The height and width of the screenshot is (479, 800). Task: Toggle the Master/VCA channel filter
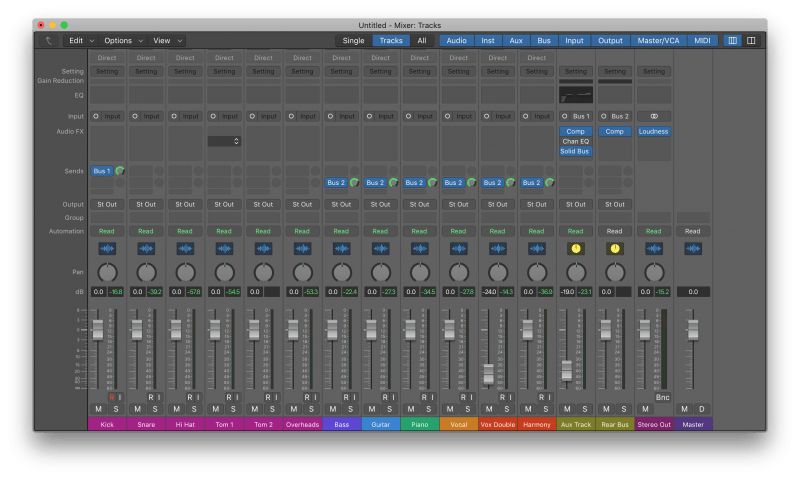pos(658,41)
